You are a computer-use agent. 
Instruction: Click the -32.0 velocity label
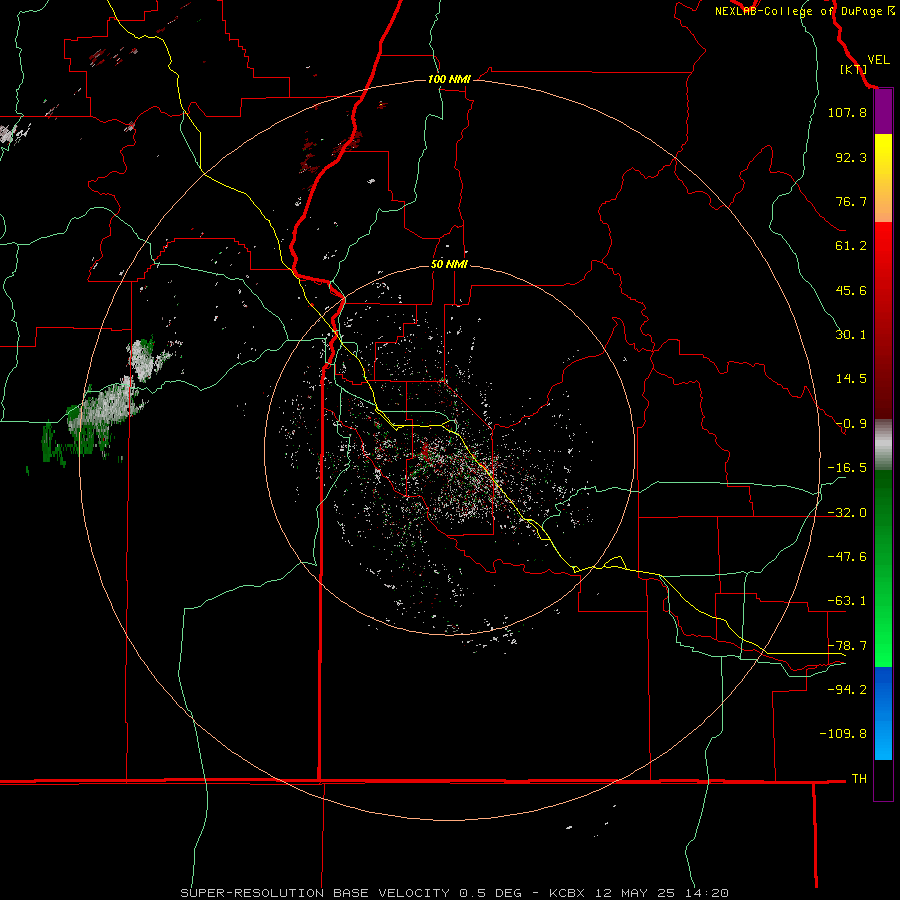847,513
